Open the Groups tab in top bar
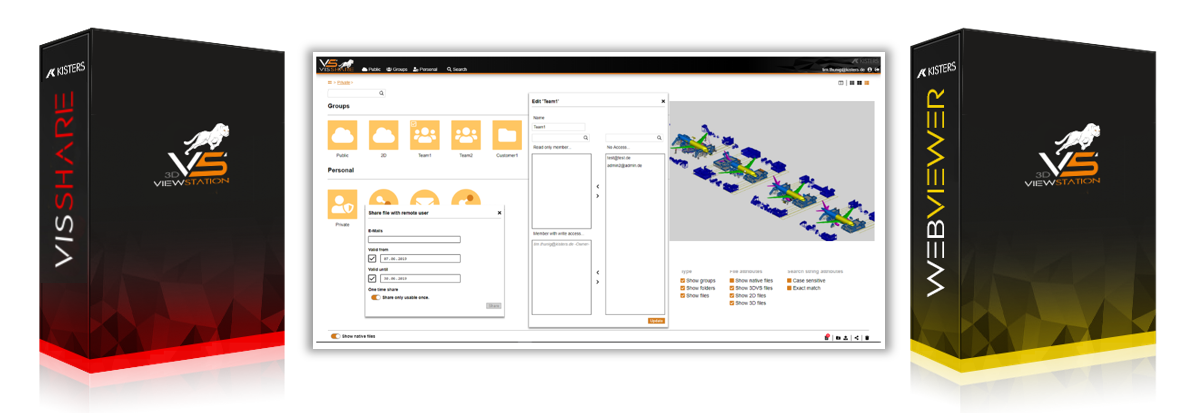The height and width of the screenshot is (413, 1191). click(x=397, y=69)
